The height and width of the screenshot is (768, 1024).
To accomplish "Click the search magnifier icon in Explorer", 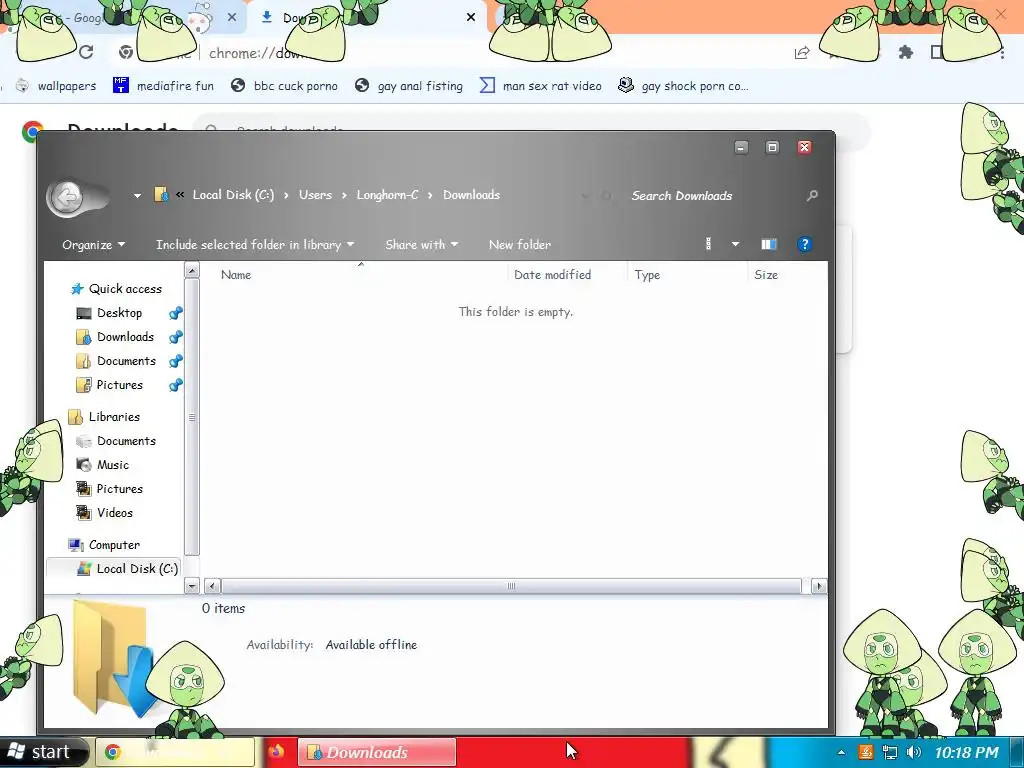I will click(812, 195).
